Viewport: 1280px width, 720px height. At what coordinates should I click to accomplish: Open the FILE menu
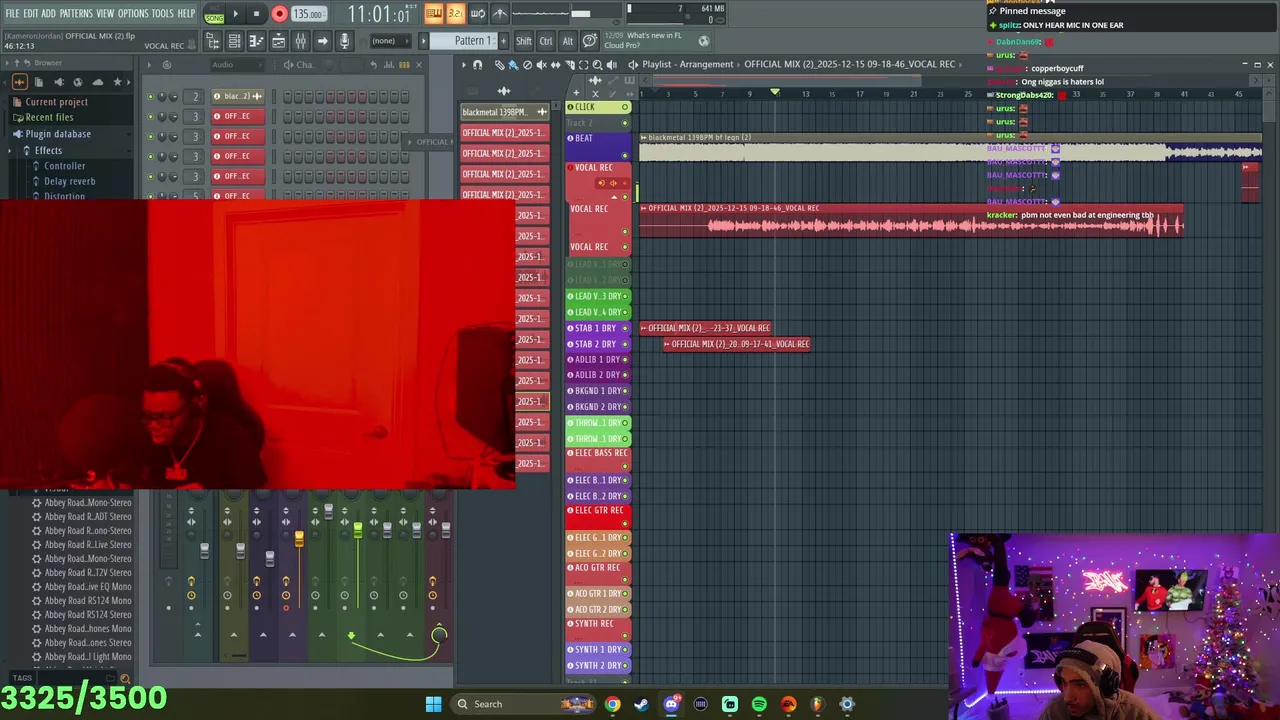[12, 14]
